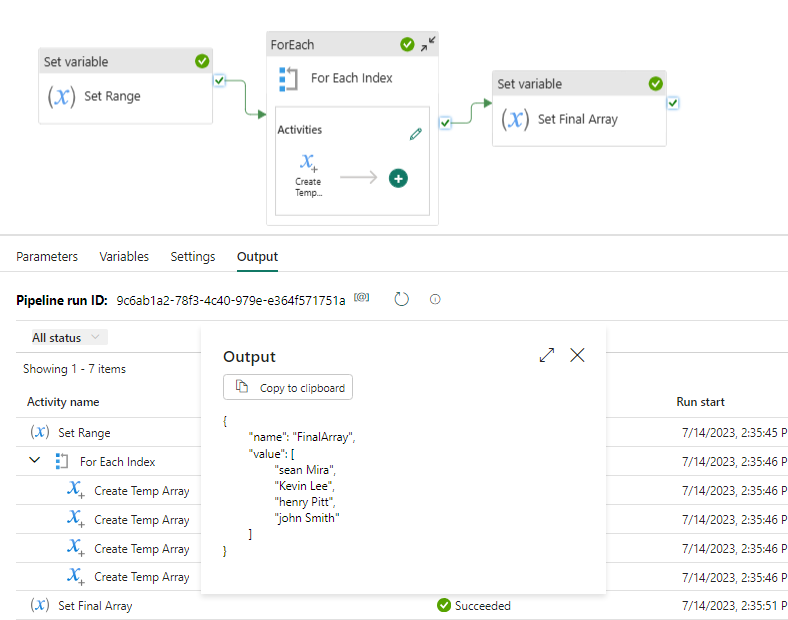Collapse the ForEach activity container
This screenshot has height=620, width=788.
(428, 44)
